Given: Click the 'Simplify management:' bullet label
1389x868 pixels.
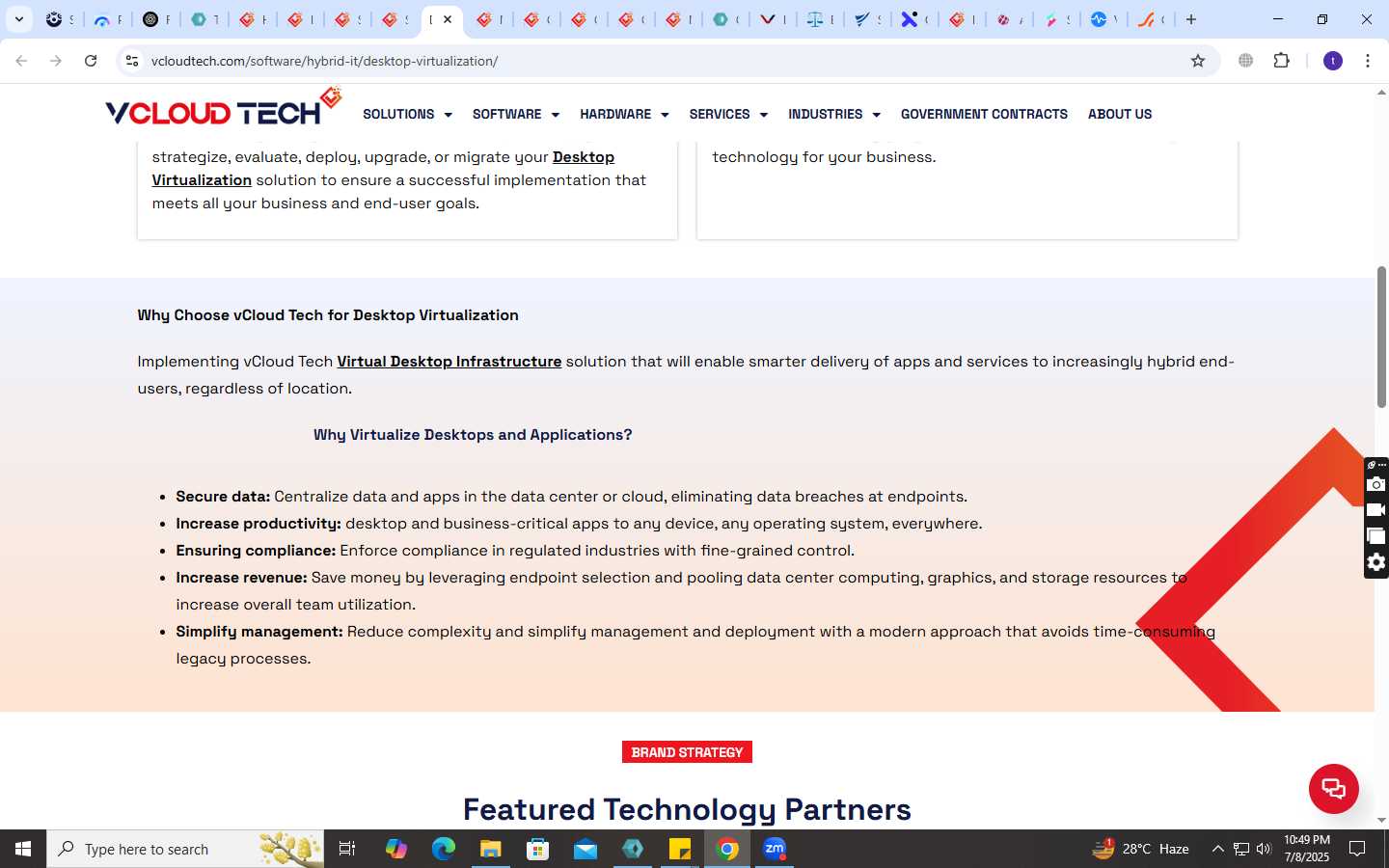Looking at the screenshot, I should [259, 632].
